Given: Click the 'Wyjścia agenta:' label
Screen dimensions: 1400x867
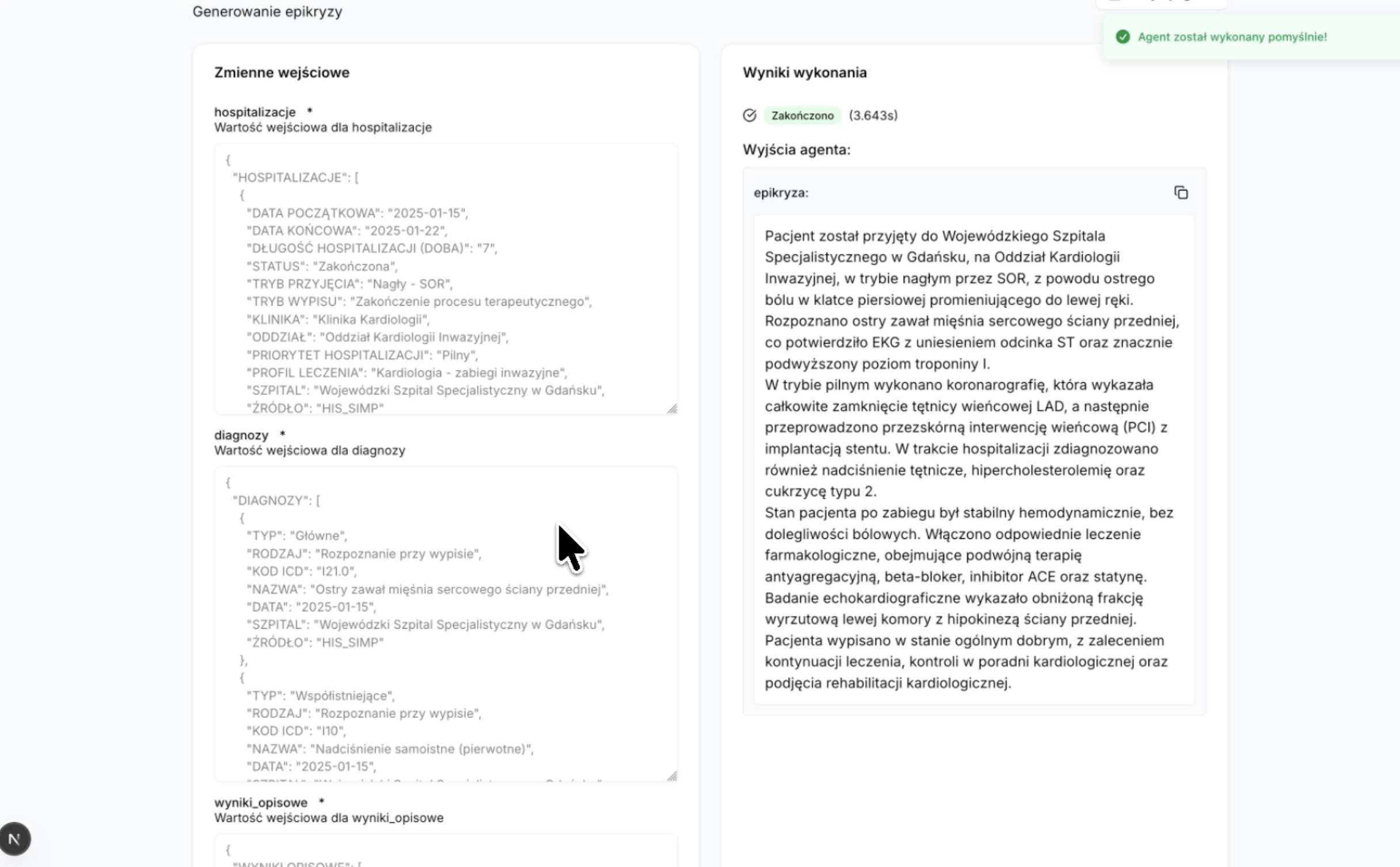Looking at the screenshot, I should coord(797,149).
